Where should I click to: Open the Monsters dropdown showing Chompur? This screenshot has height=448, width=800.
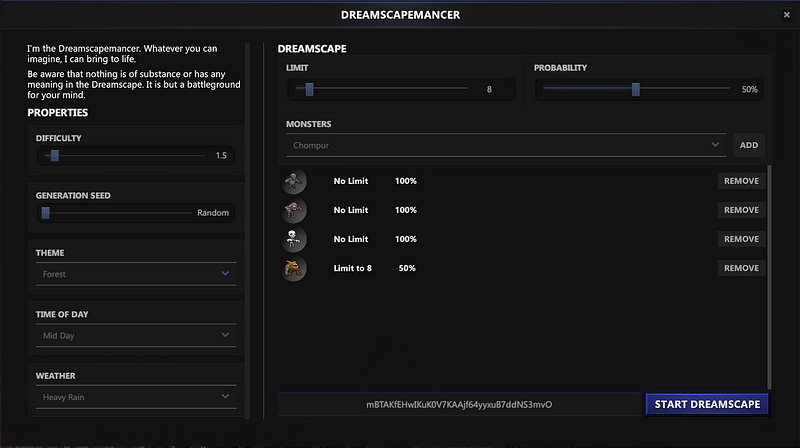tap(505, 145)
